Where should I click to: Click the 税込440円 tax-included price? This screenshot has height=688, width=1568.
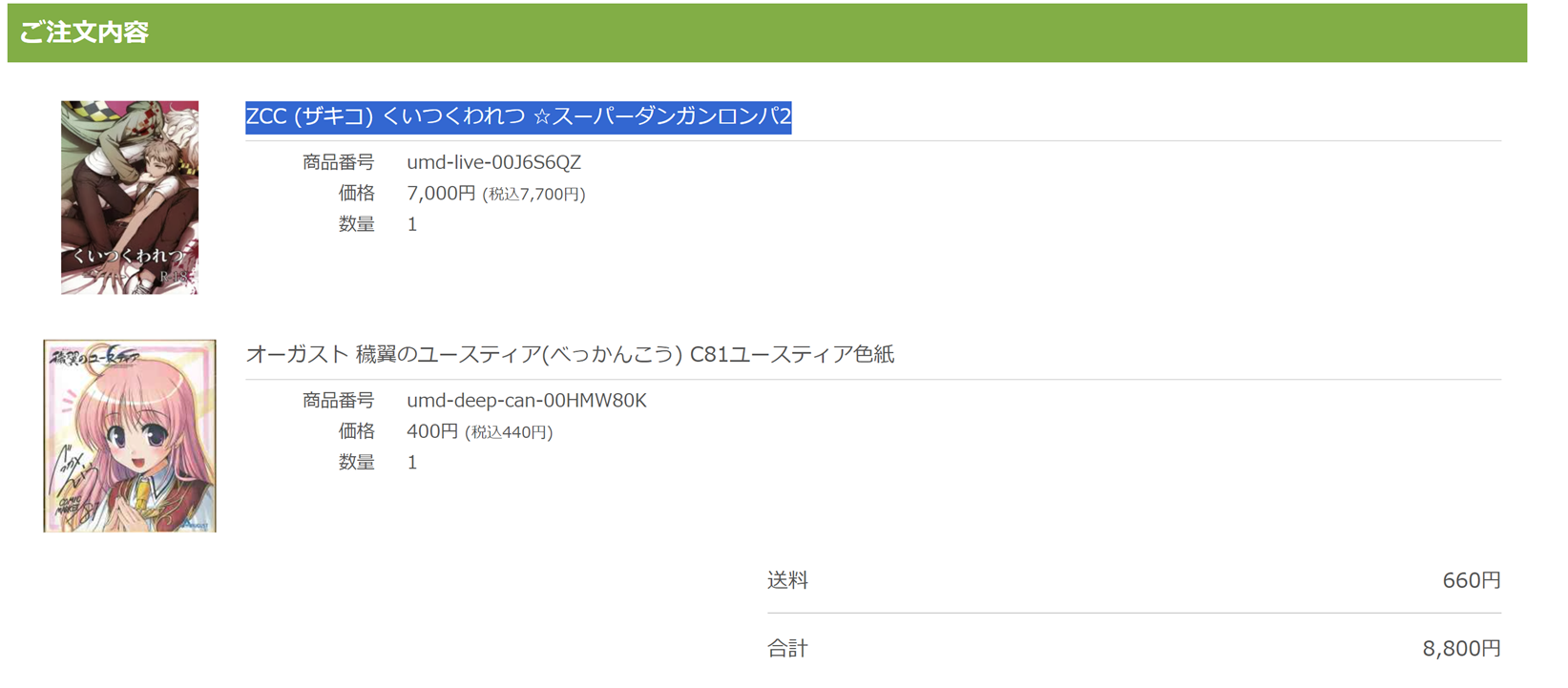click(509, 432)
